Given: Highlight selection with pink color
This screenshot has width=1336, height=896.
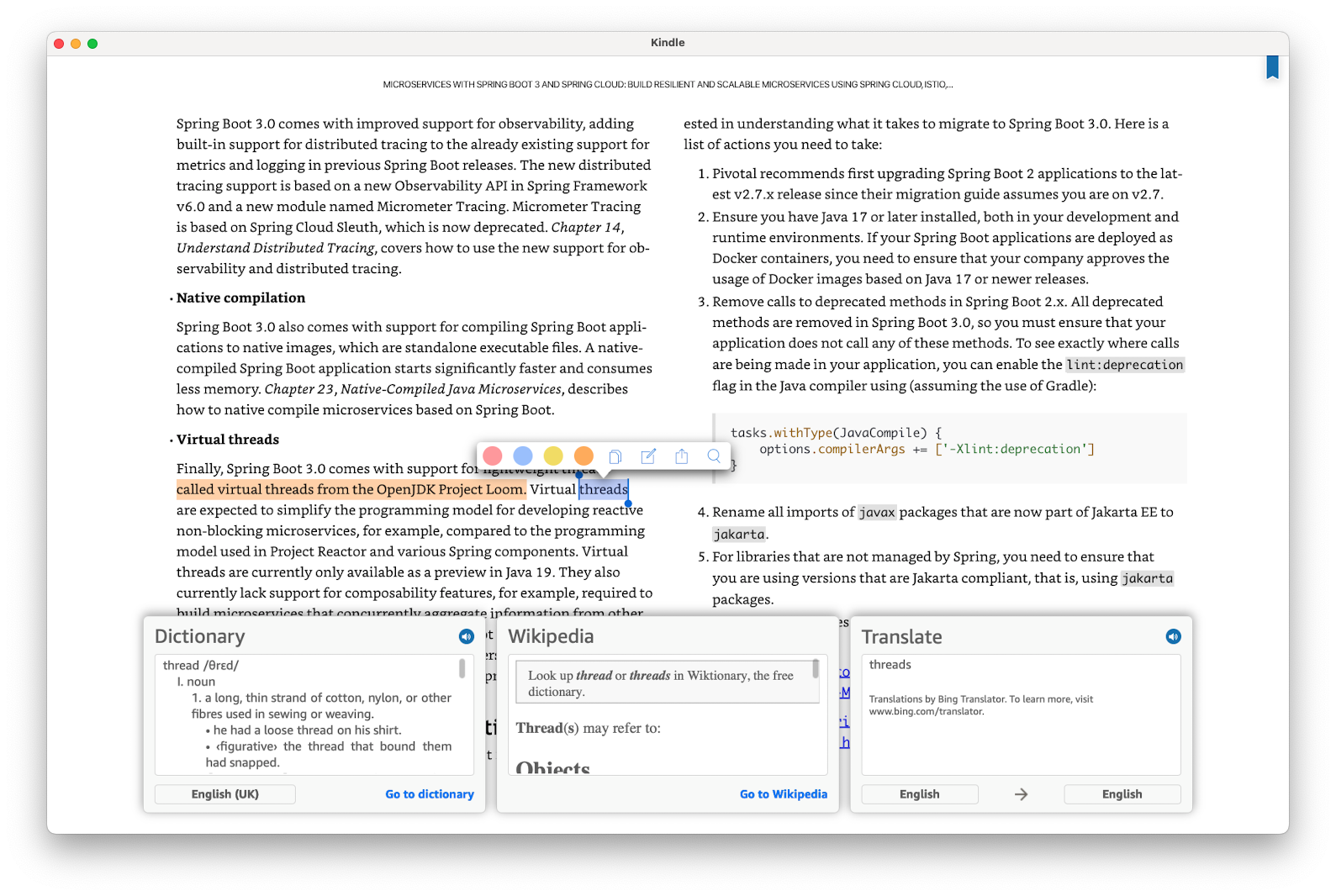Looking at the screenshot, I should click(493, 456).
